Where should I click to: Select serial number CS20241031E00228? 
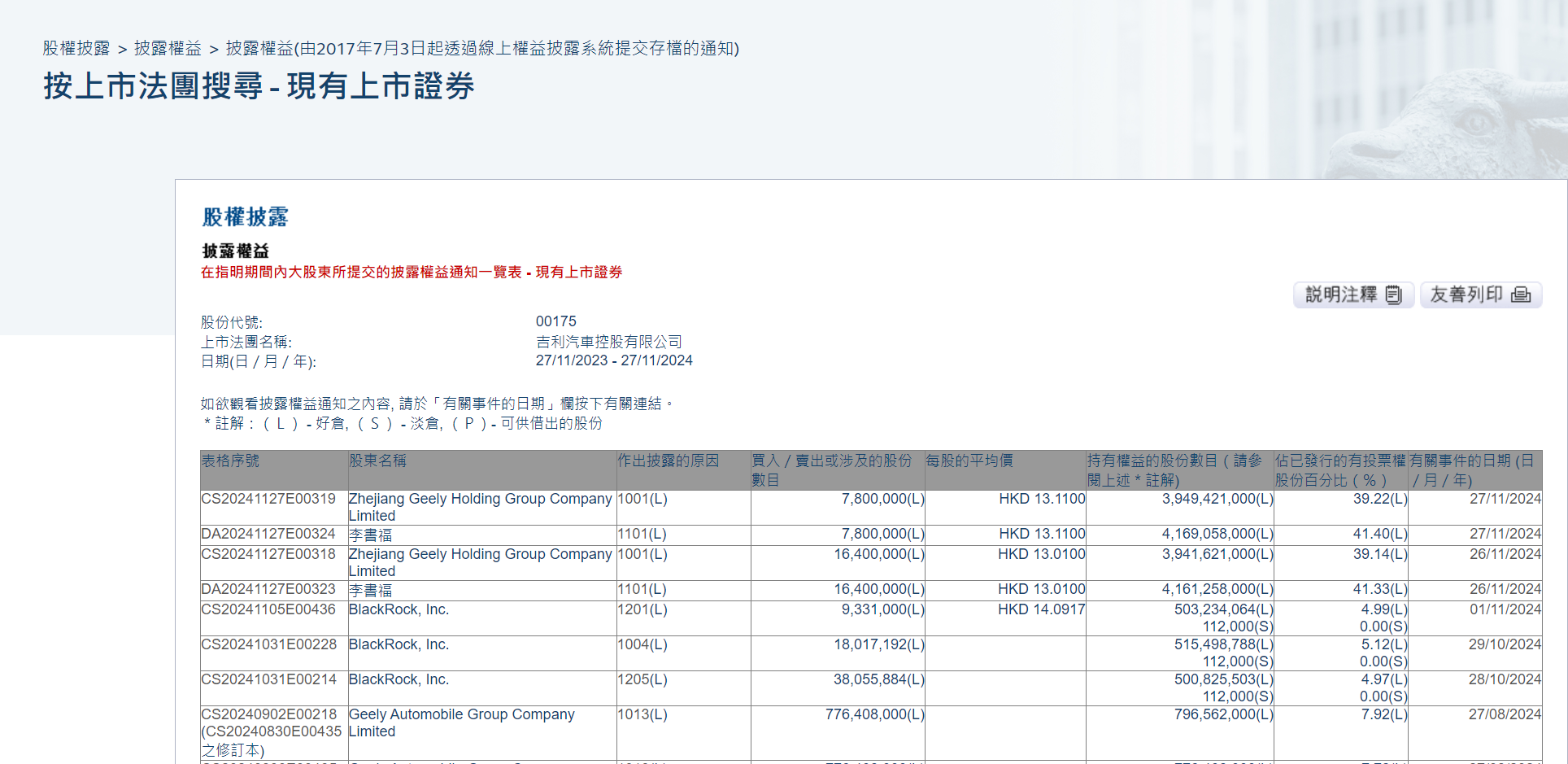268,644
